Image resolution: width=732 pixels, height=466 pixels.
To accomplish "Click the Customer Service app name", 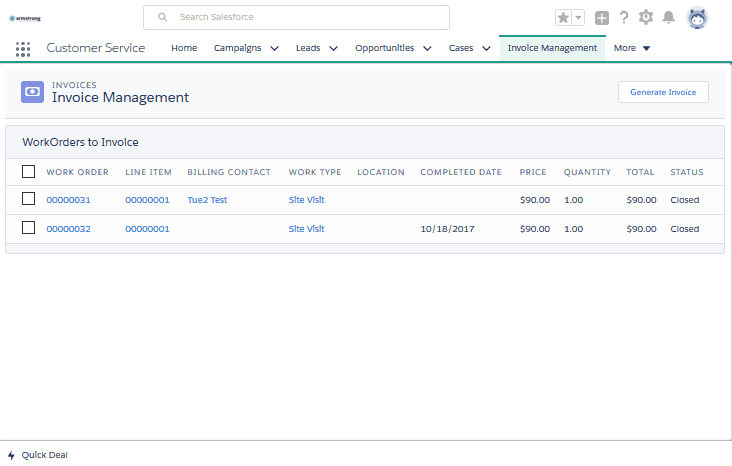I will pyautogui.click(x=96, y=48).
